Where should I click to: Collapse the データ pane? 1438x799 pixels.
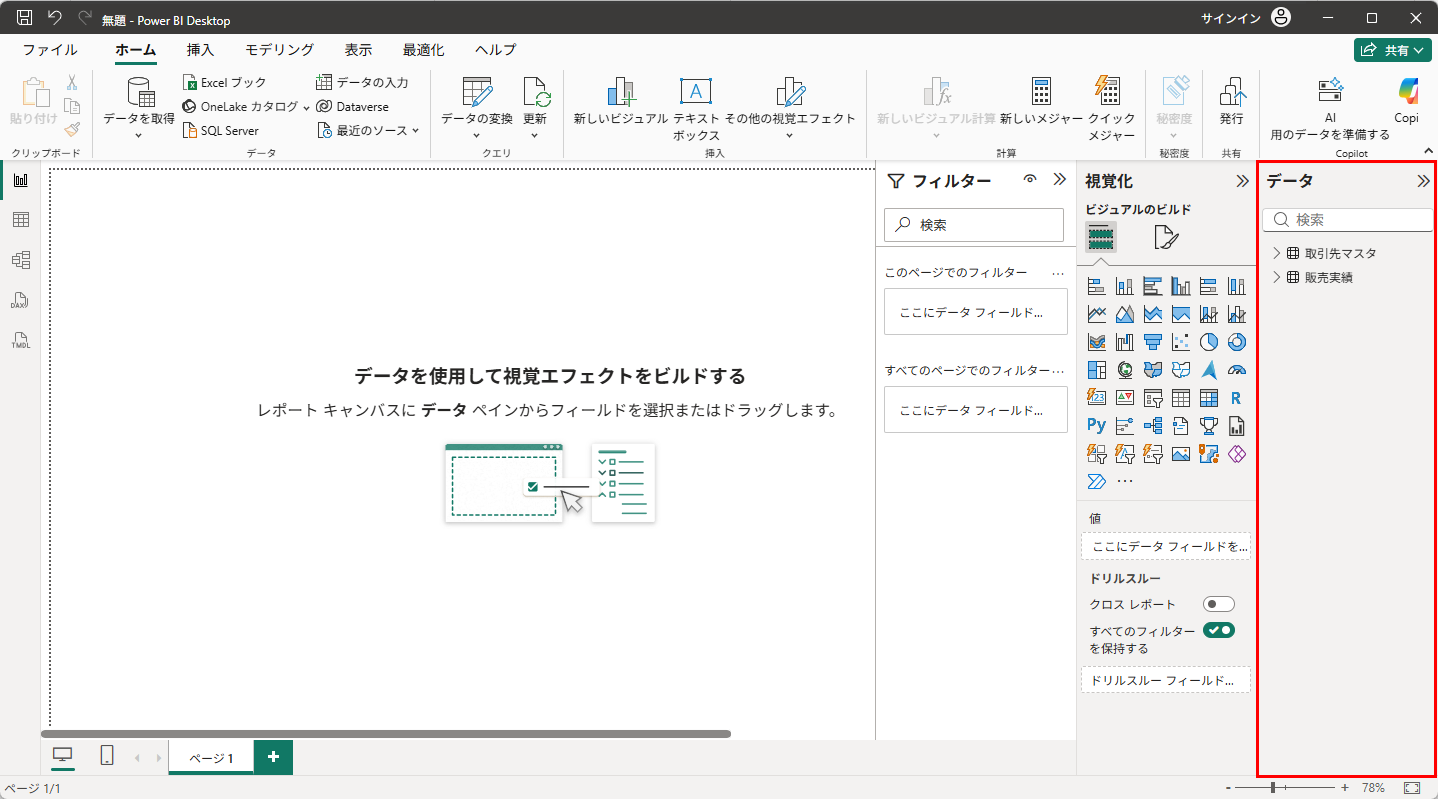[x=1423, y=181]
